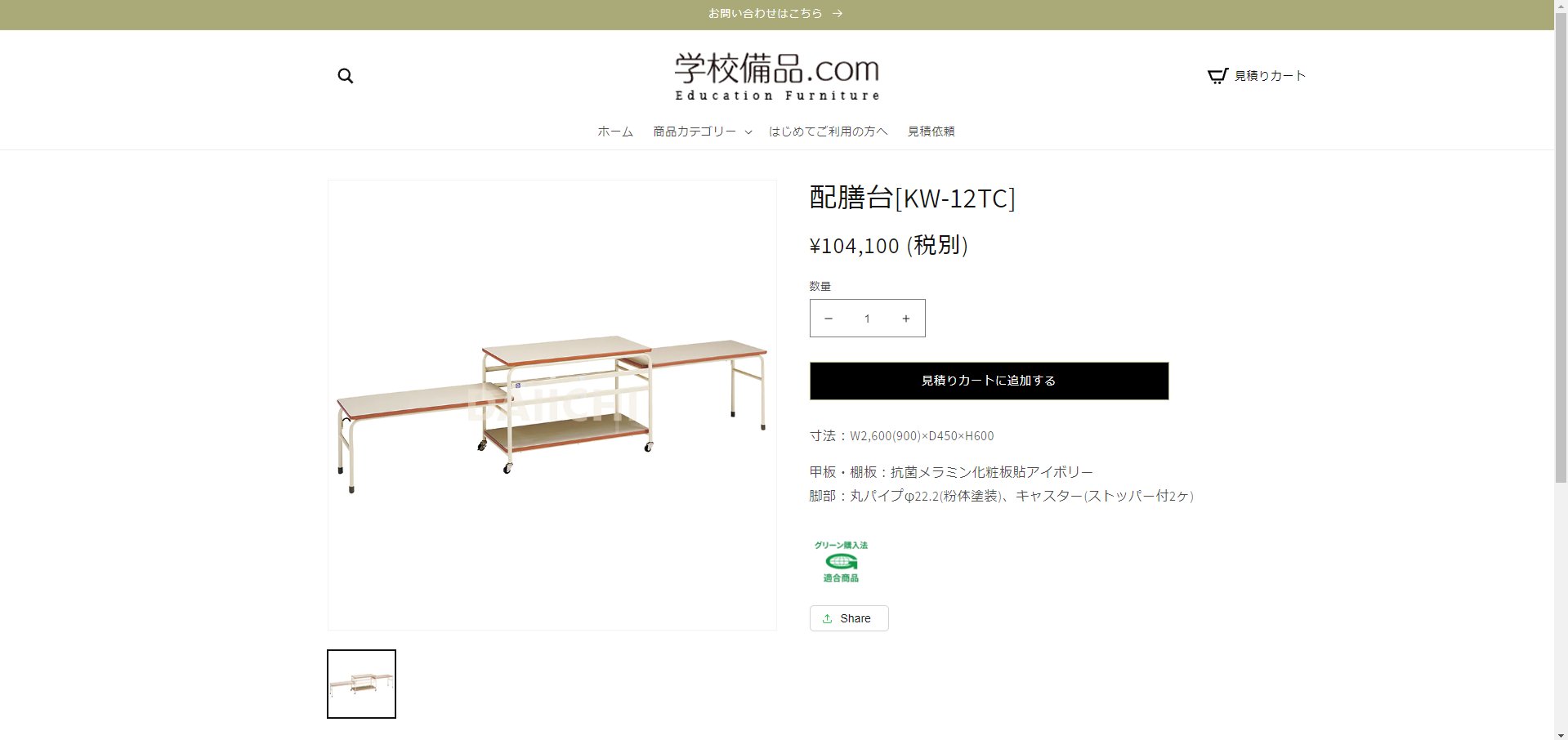Screen dimensions: 1568x740
Task: Select the product thumbnail image
Action: (x=361, y=684)
